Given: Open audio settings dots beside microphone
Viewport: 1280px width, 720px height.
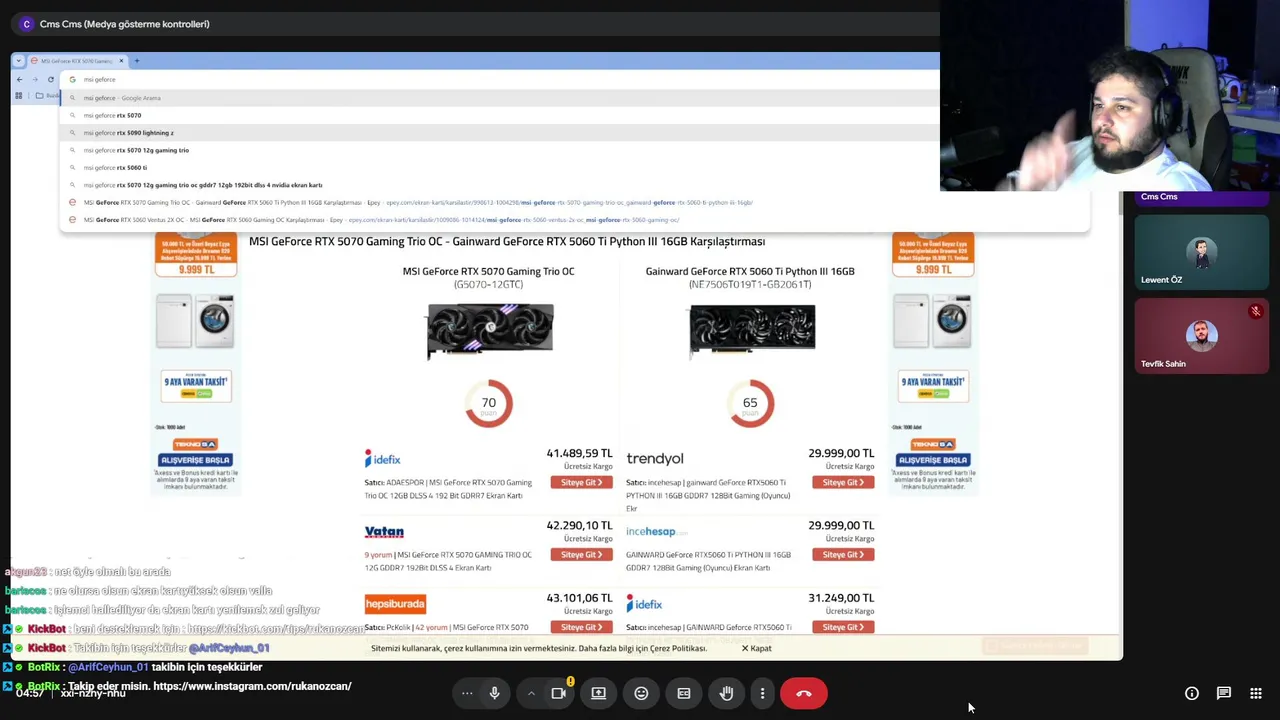Looking at the screenshot, I should [x=467, y=693].
